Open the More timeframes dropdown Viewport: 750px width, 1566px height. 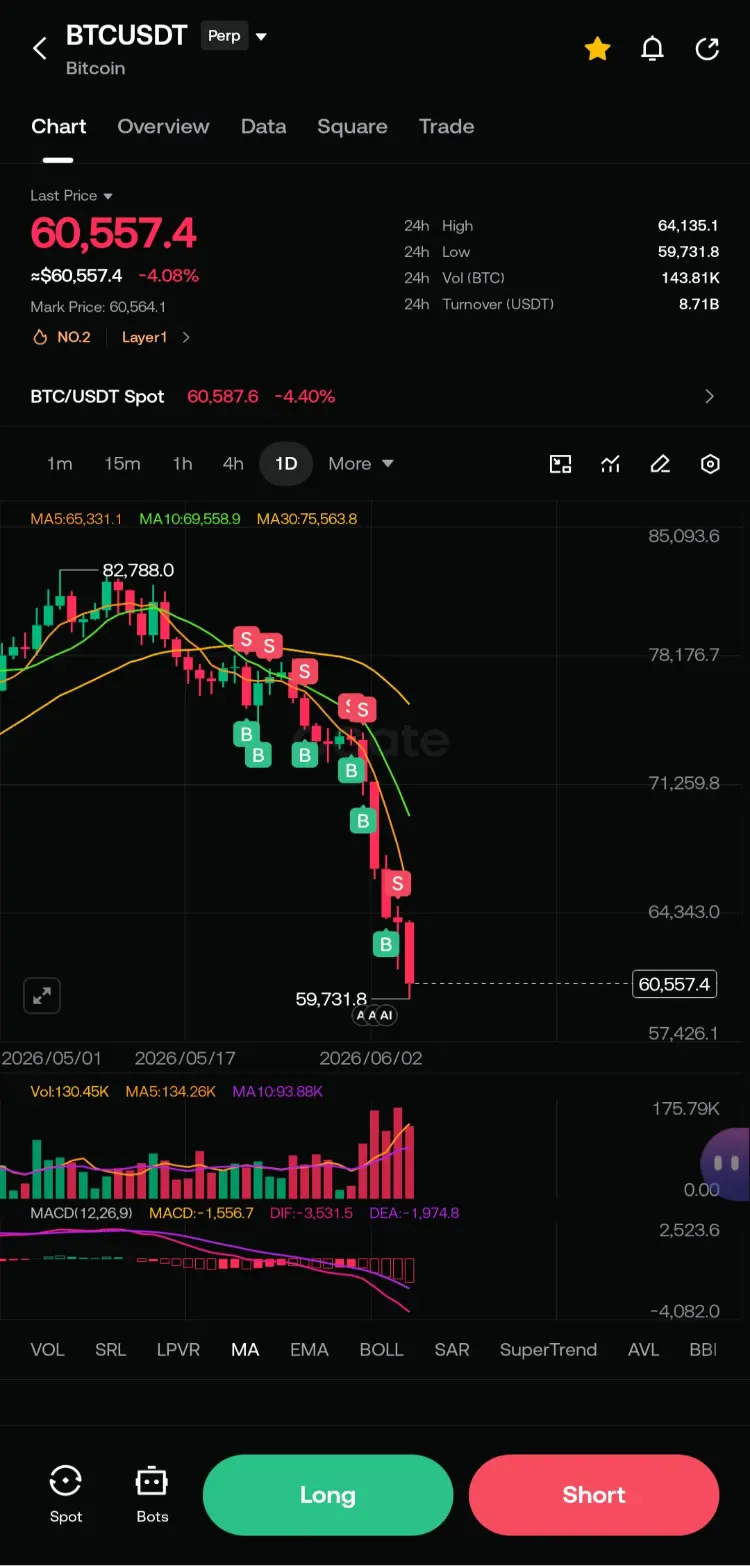coord(361,464)
